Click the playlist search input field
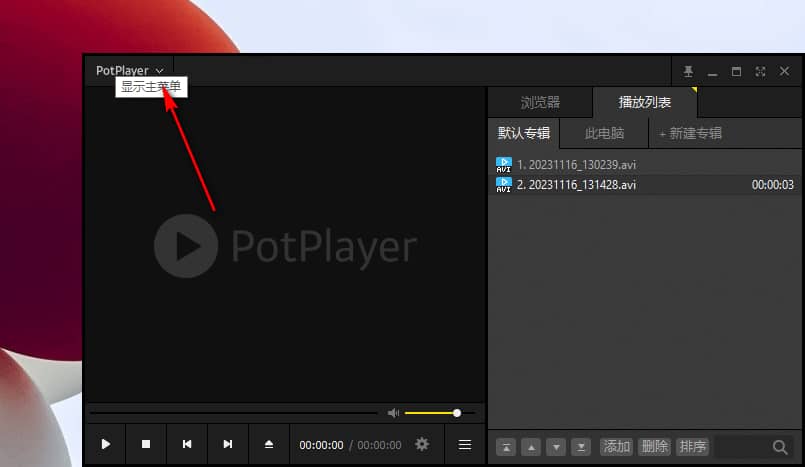This screenshot has height=467, width=805. 742,447
